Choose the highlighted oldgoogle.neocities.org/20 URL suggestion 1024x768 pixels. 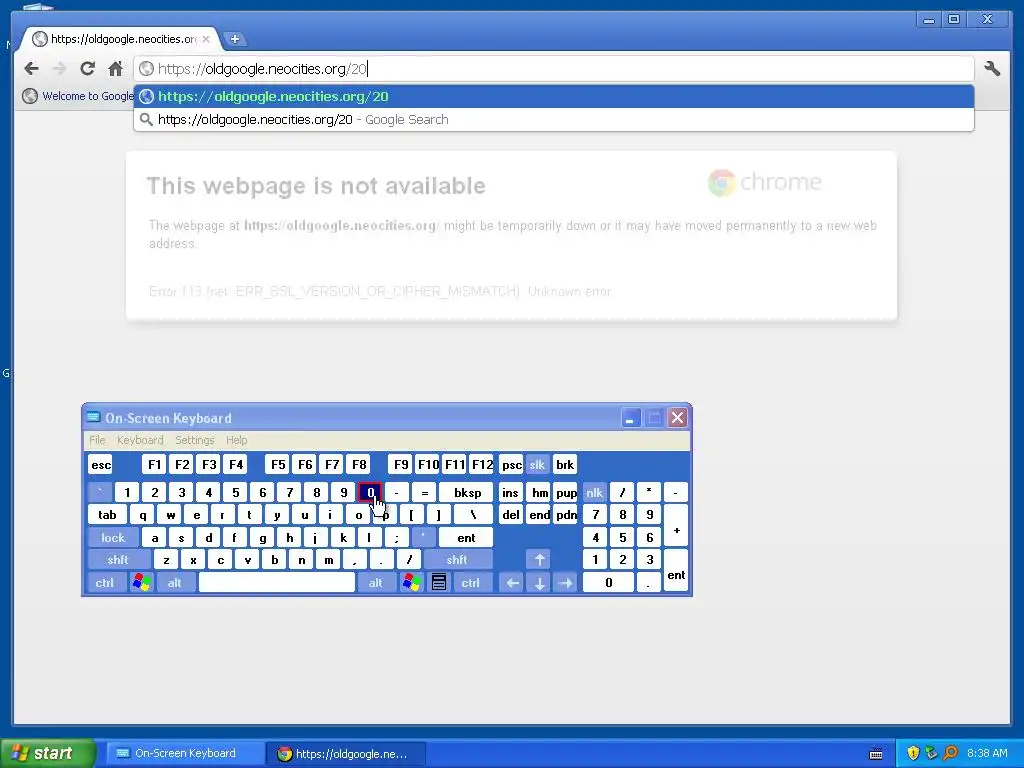tap(554, 97)
